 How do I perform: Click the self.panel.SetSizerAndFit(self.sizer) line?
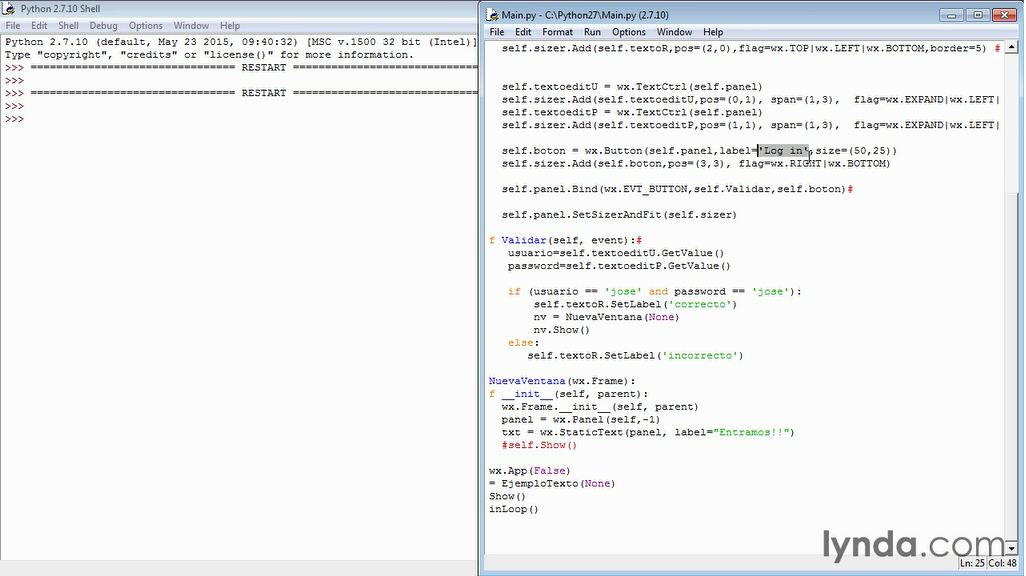[x=619, y=215]
